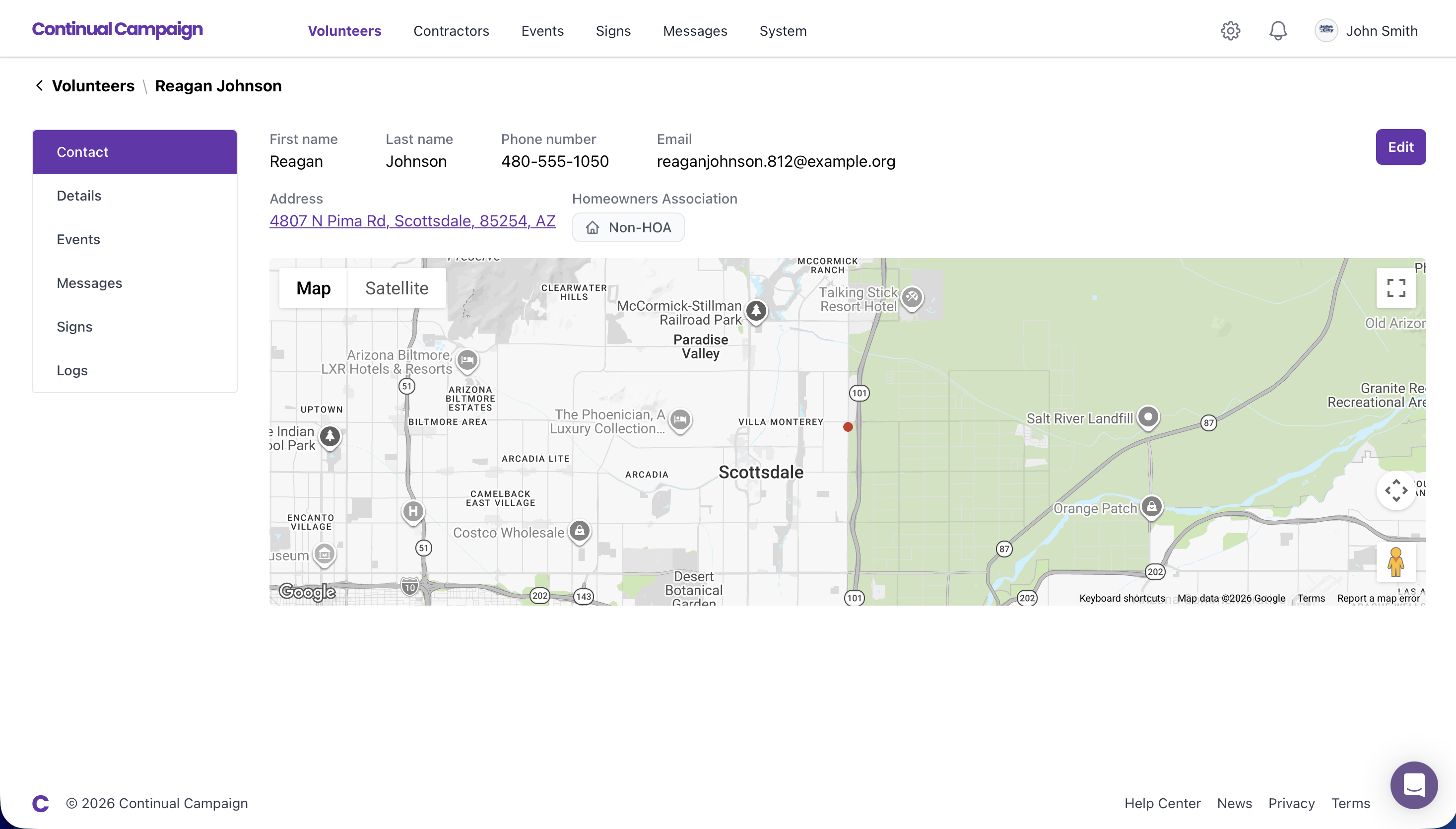Click the red location dot on map
The height and width of the screenshot is (829, 1456).
click(x=848, y=427)
